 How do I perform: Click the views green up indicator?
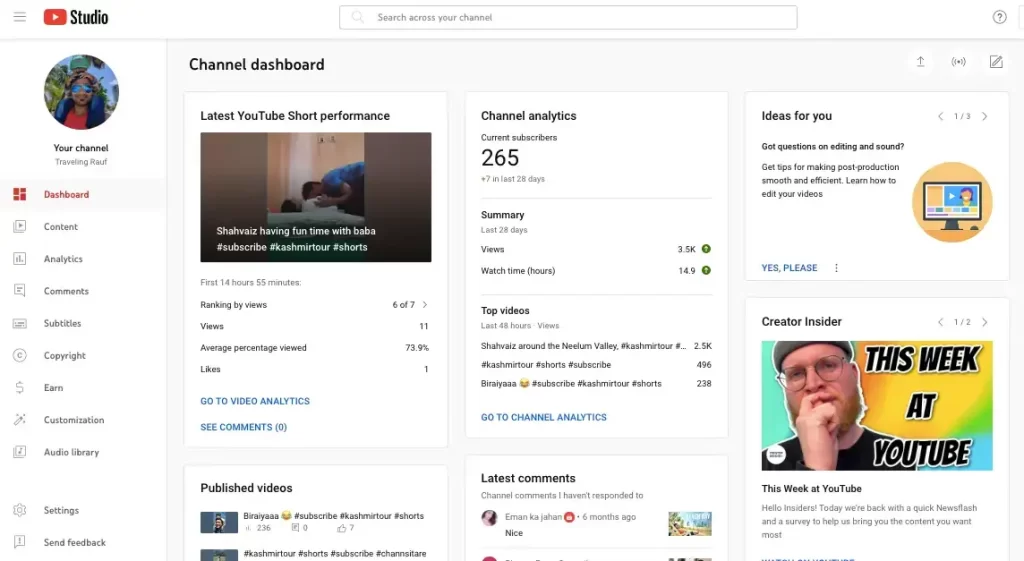coord(706,249)
